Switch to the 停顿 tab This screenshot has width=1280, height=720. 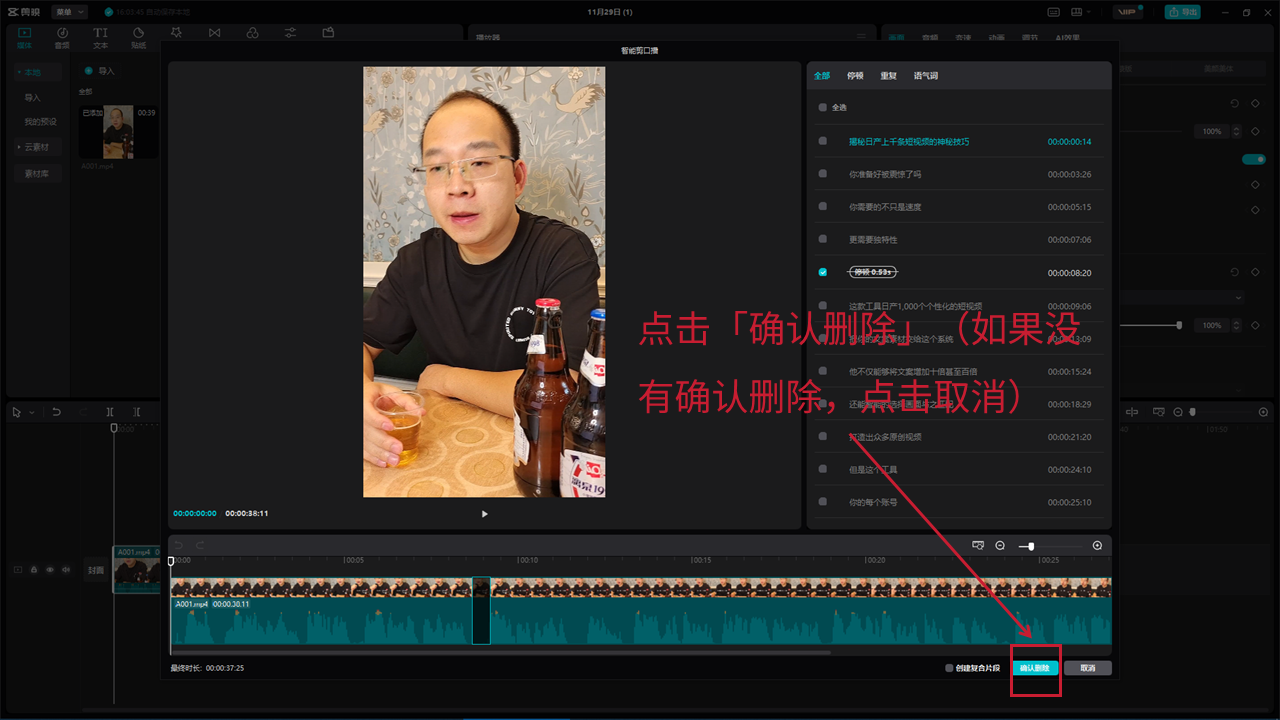click(855, 76)
